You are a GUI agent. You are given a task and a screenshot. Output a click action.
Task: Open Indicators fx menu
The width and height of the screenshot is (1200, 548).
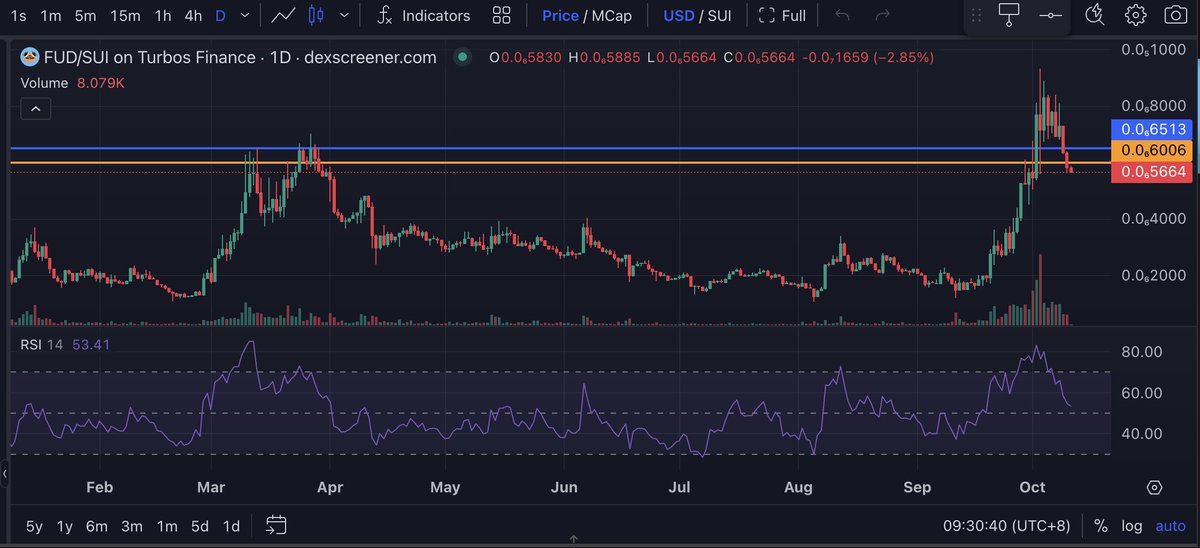pos(423,15)
